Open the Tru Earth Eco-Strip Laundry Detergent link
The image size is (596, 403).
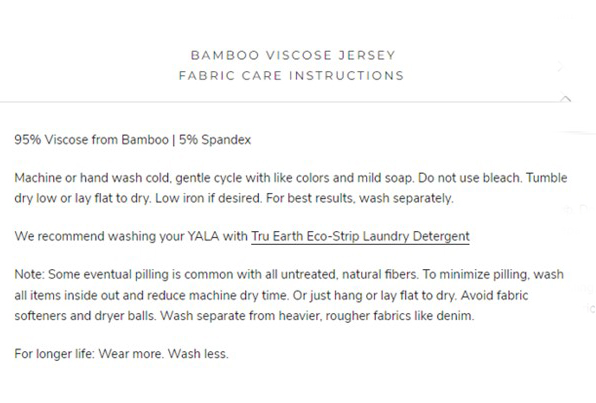360,236
